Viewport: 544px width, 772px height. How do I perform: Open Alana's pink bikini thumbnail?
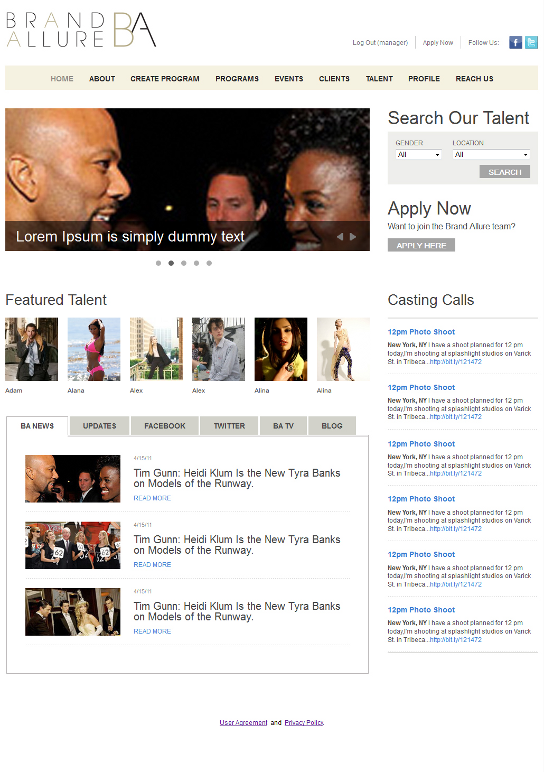tap(94, 349)
